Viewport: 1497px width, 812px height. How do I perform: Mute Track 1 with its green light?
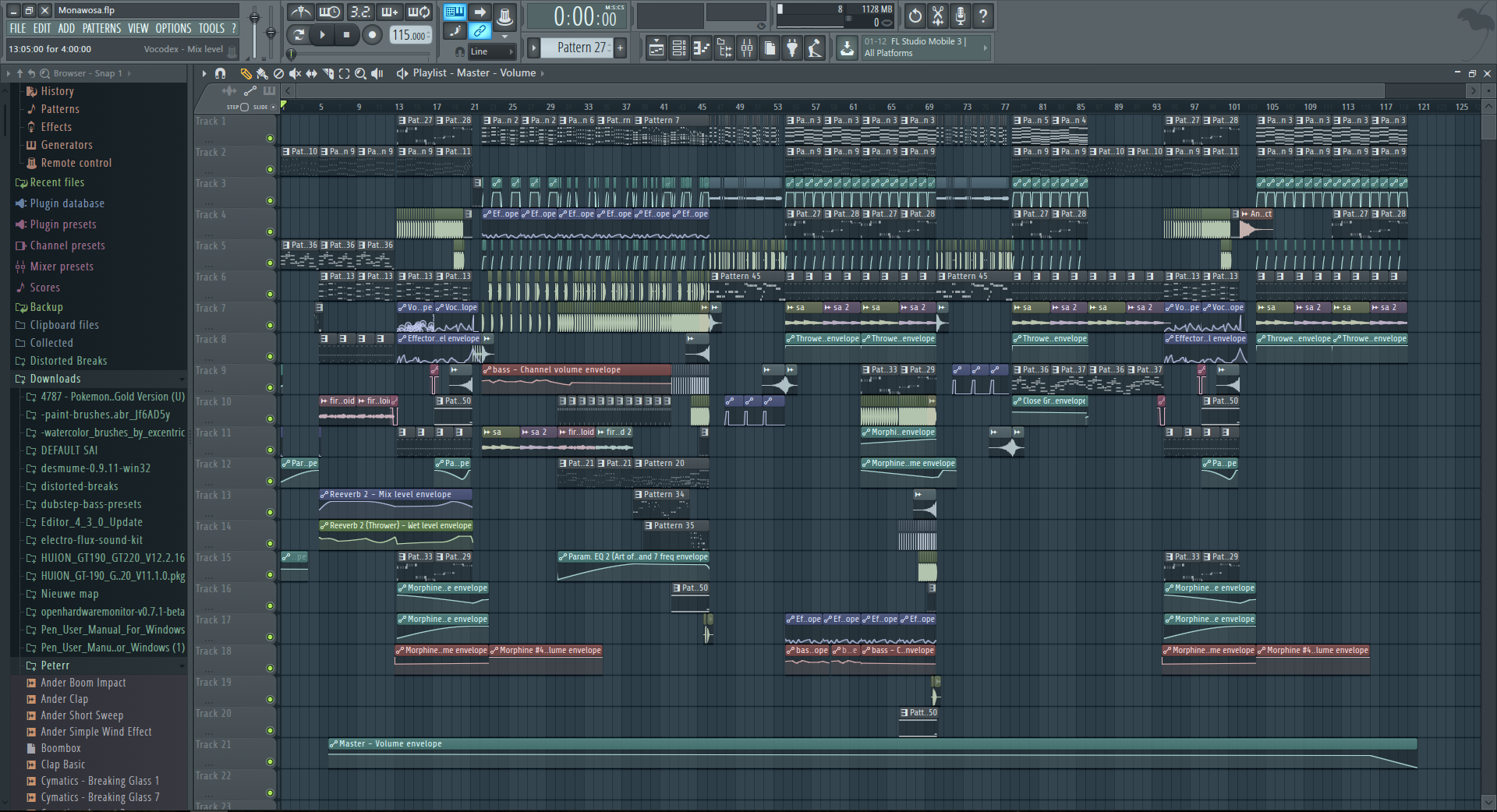coord(270,139)
